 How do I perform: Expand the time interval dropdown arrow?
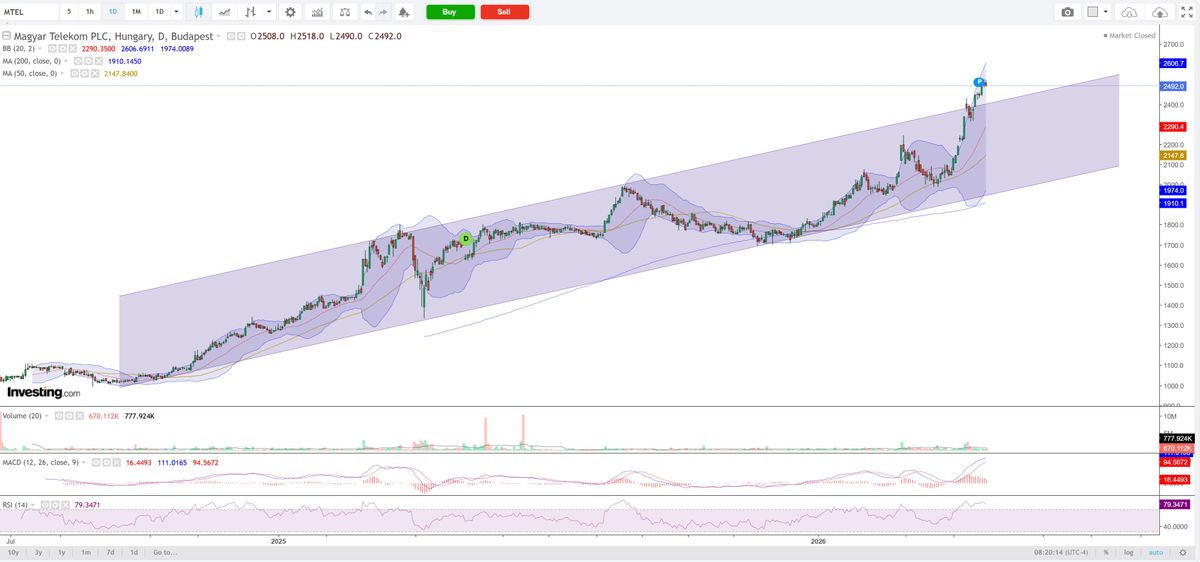(176, 12)
